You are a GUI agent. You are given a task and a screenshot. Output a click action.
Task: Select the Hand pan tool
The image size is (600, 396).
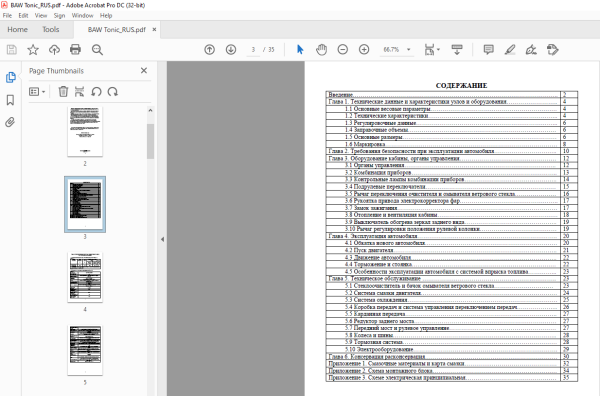point(321,49)
